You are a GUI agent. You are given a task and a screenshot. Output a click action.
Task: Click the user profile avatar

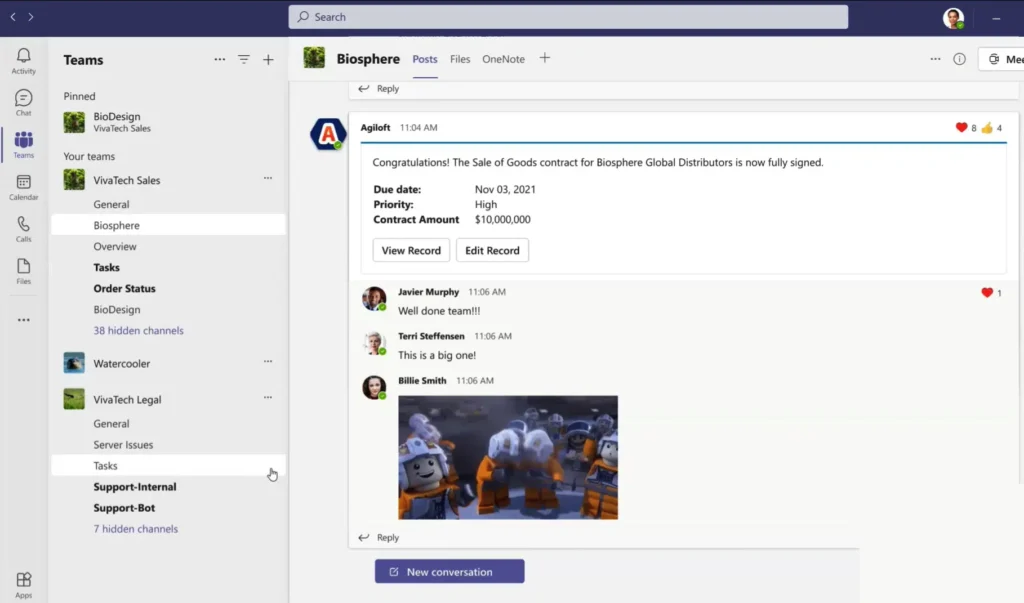tap(953, 18)
